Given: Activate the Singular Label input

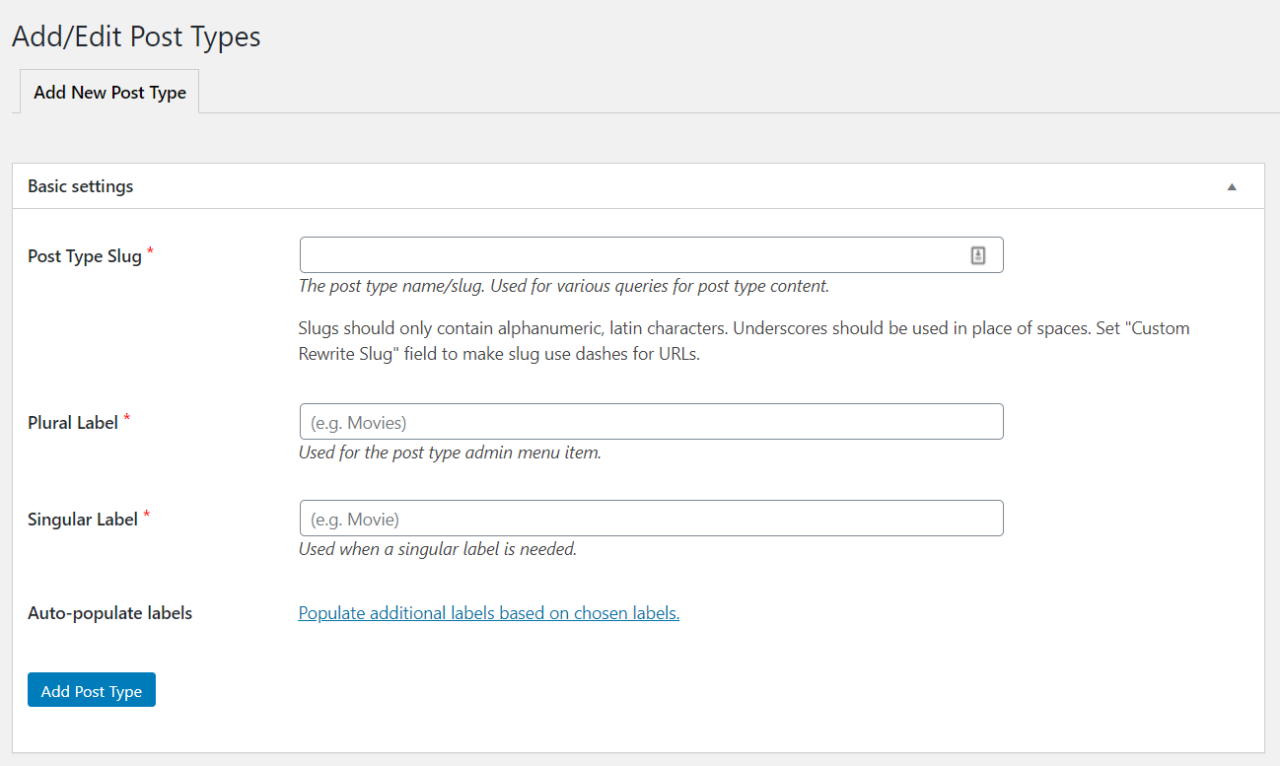Looking at the screenshot, I should [x=650, y=517].
